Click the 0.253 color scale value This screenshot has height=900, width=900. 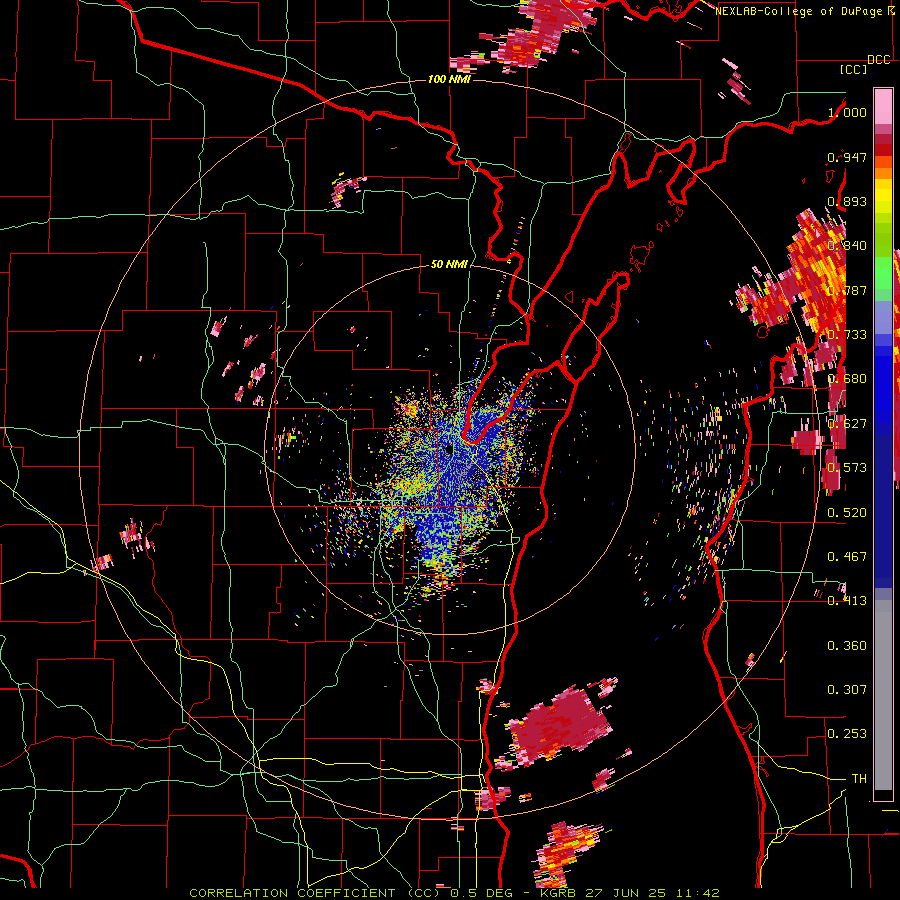[x=847, y=734]
